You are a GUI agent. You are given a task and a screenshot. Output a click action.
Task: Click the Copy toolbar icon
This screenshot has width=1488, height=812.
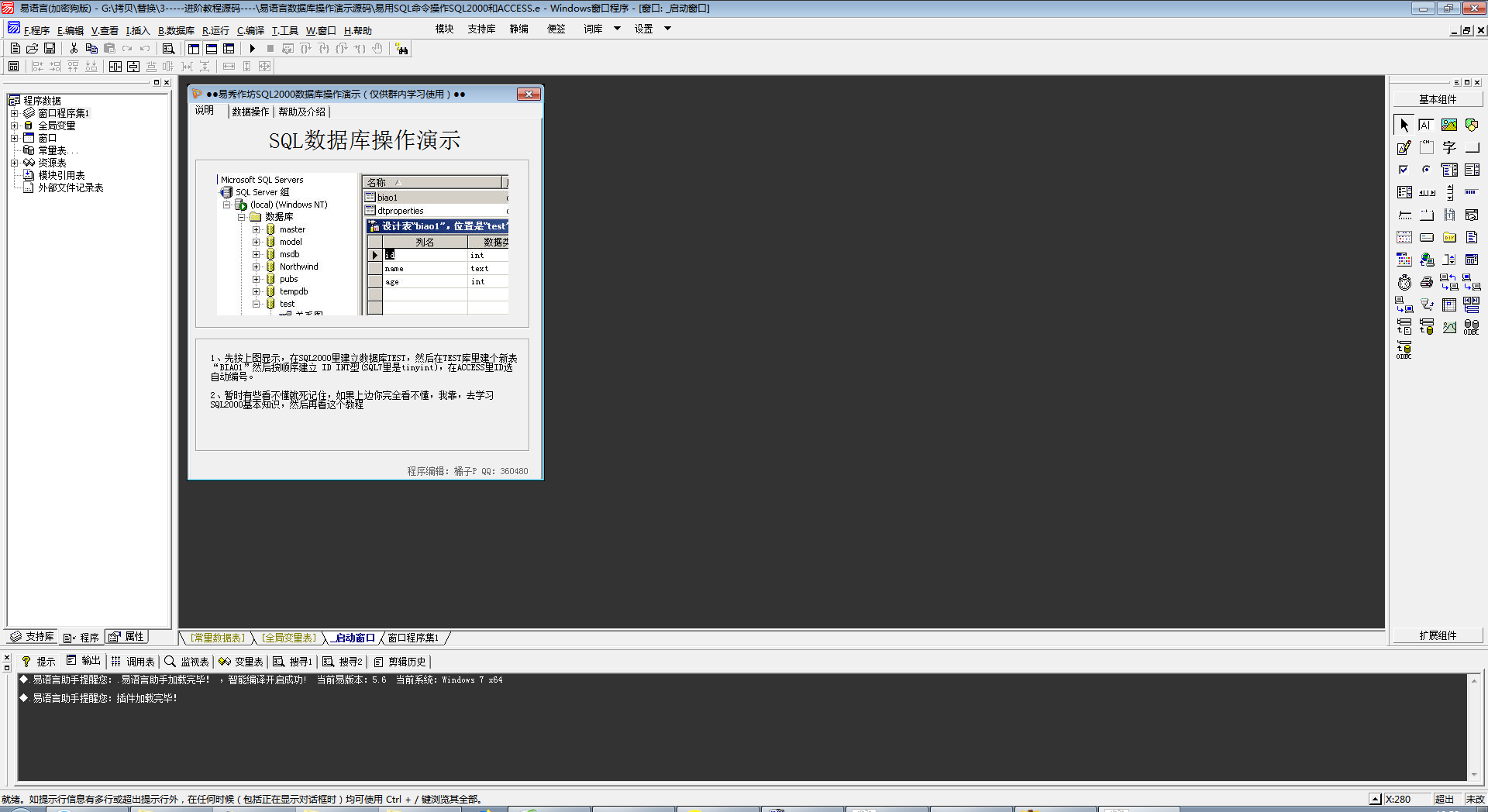click(91, 48)
